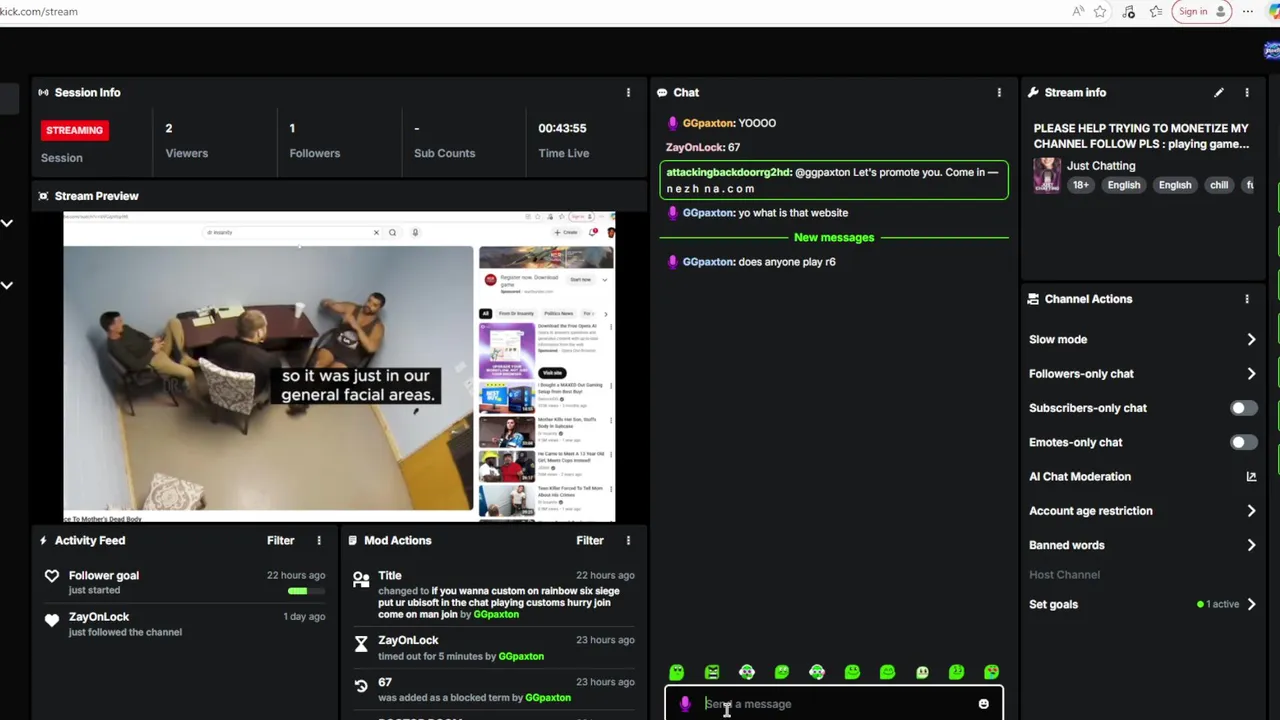Click GGpaxton link in timed out entry

tap(521, 657)
